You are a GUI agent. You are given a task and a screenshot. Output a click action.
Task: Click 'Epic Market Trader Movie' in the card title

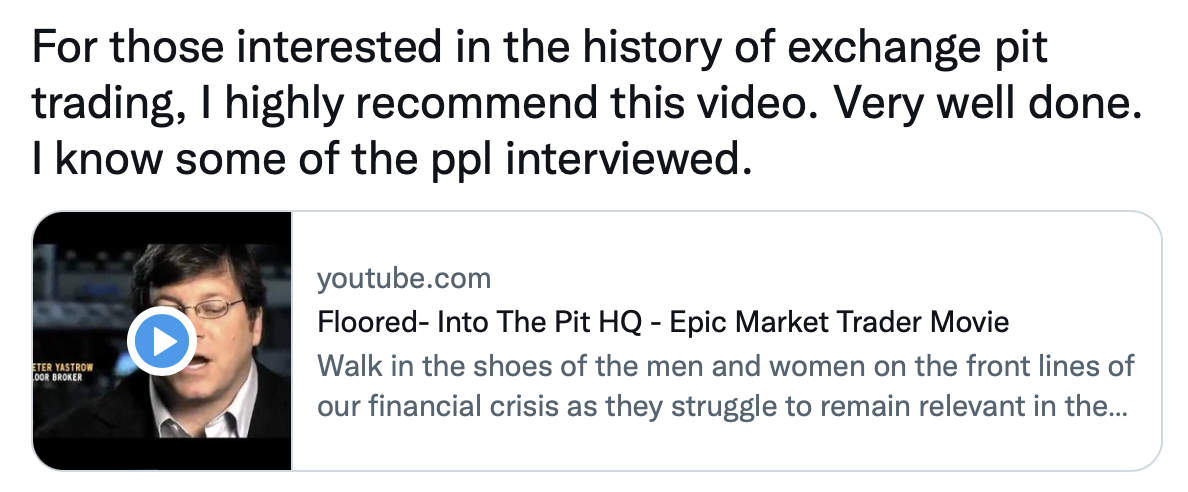tap(839, 322)
